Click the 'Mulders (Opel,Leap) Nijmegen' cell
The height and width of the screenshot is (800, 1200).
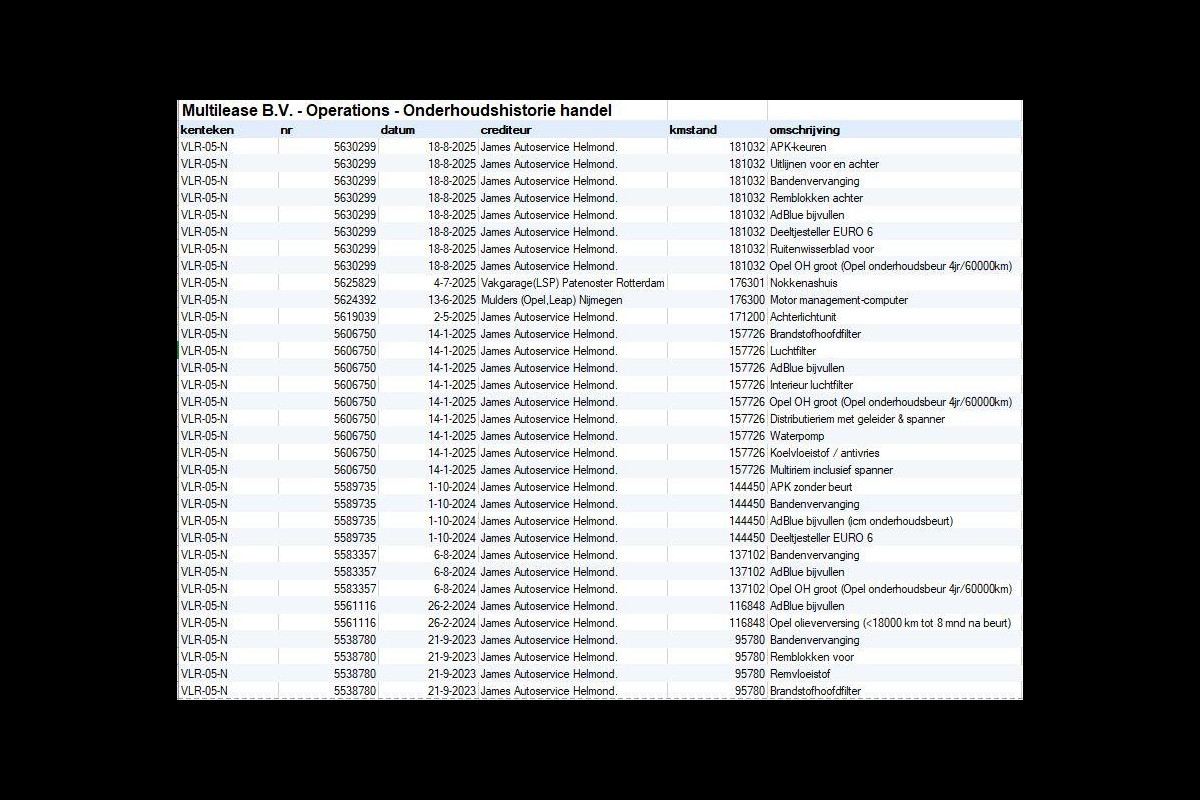pos(551,300)
